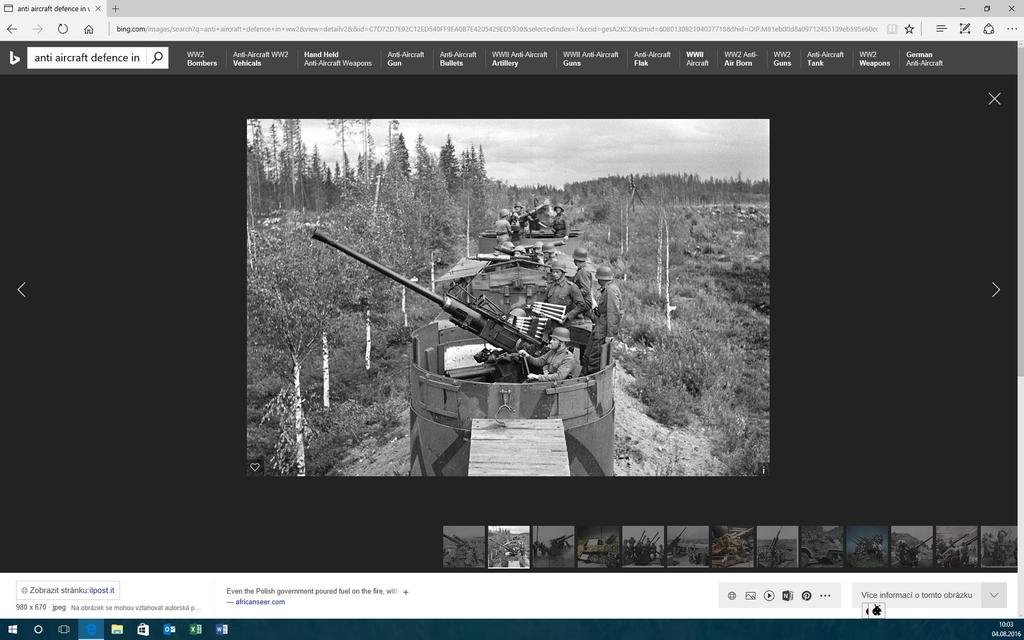Image resolution: width=1024 pixels, height=640 pixels.
Task: Open File Explorer from taskbar
Action: [117, 630]
